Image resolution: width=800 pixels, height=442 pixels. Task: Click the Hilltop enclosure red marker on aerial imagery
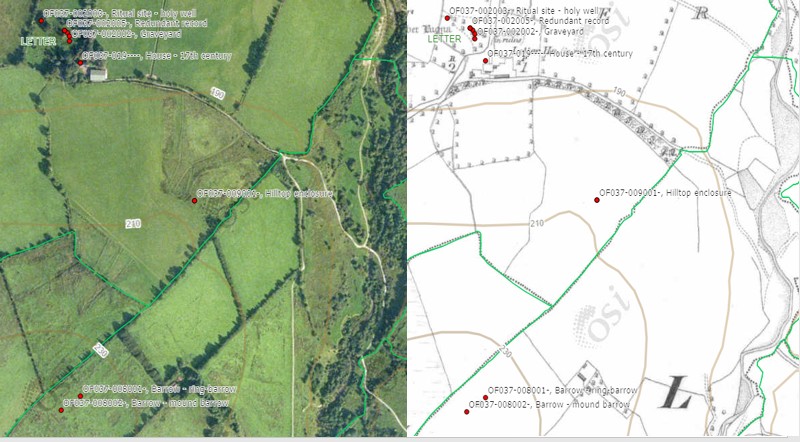pyautogui.click(x=194, y=201)
